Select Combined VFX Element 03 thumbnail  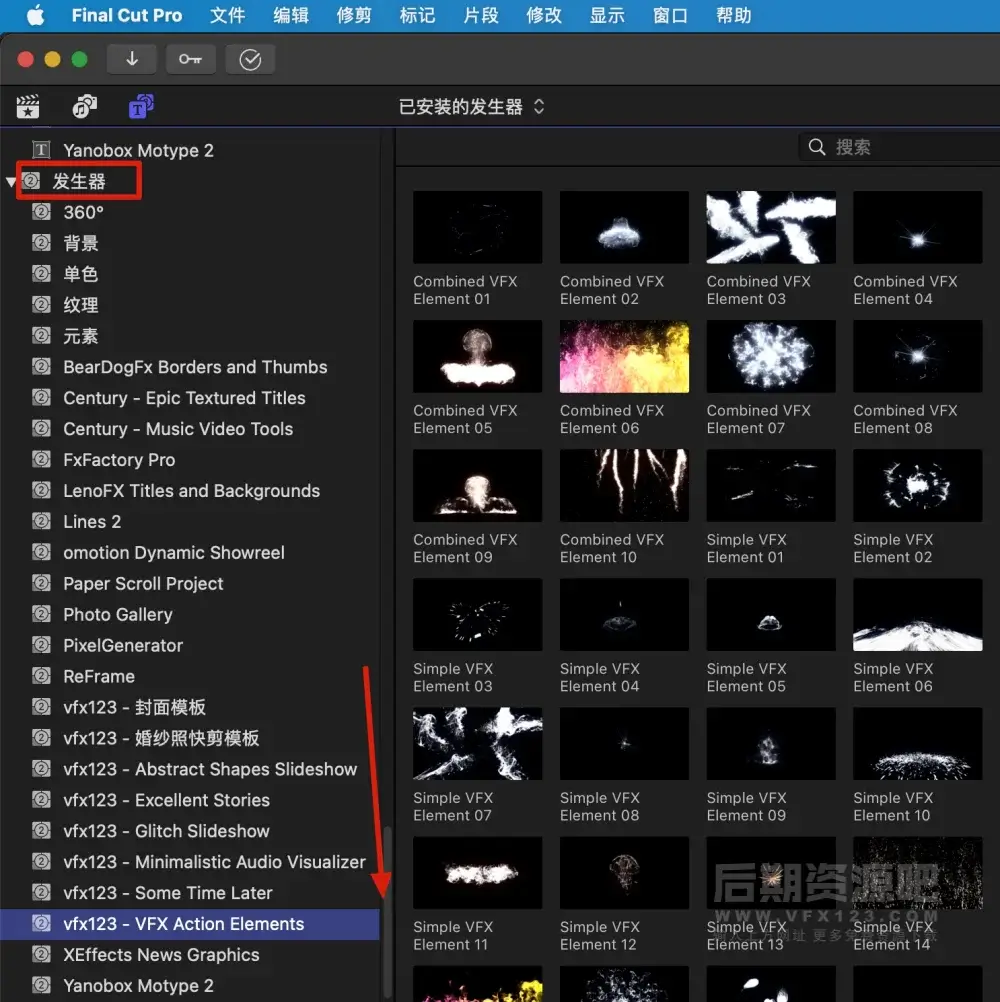(x=771, y=227)
